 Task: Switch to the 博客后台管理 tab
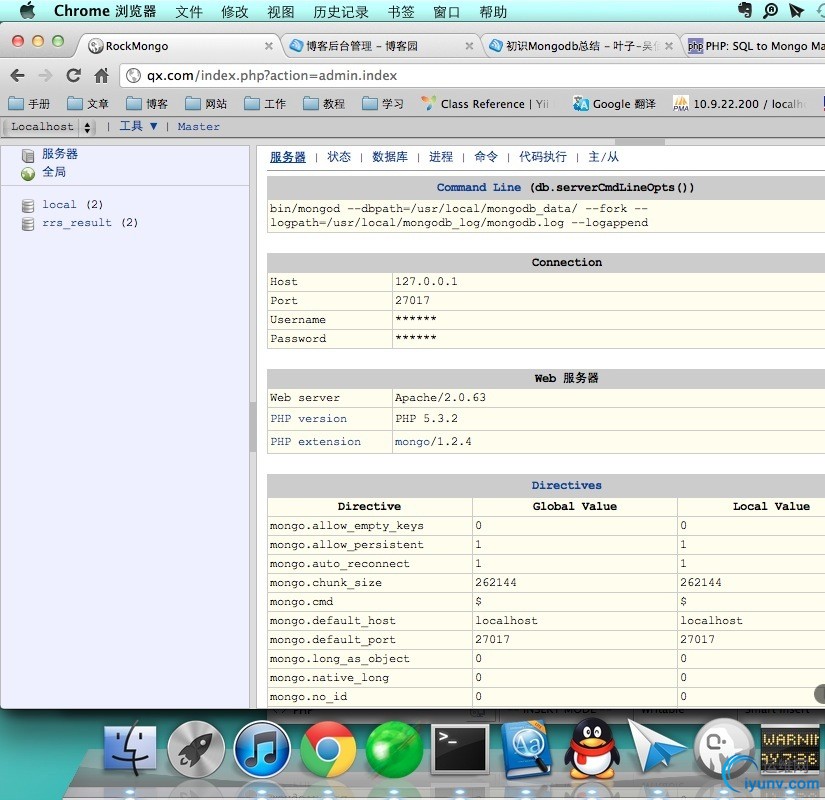[381, 46]
